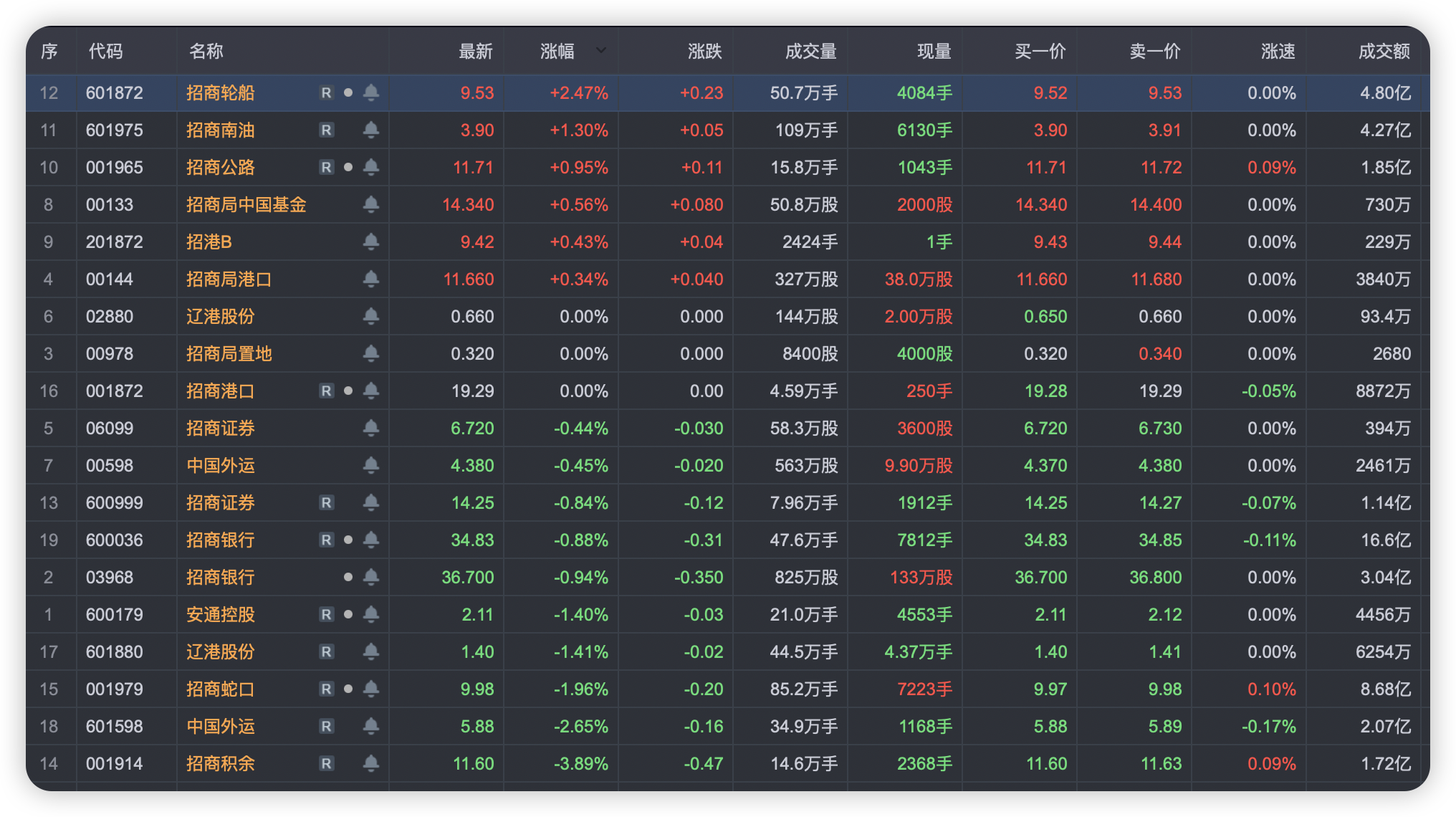Click the alert bell for 001872 招商港口

point(371,391)
